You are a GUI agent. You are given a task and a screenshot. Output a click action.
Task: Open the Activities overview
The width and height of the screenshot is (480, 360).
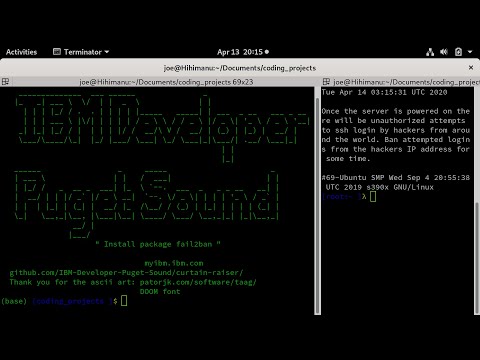click(21, 52)
